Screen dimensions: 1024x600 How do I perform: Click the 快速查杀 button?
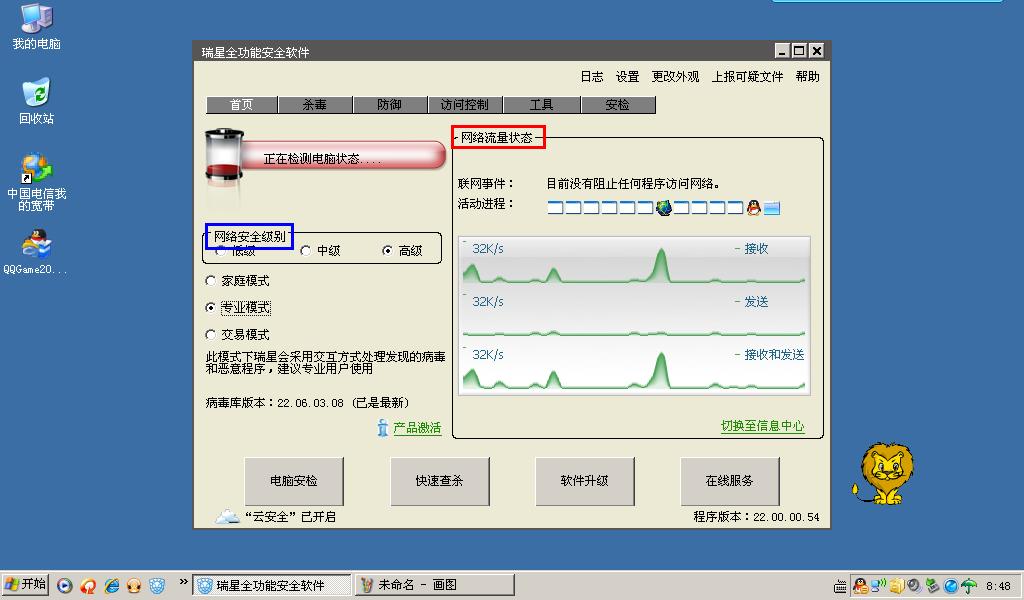pos(440,481)
